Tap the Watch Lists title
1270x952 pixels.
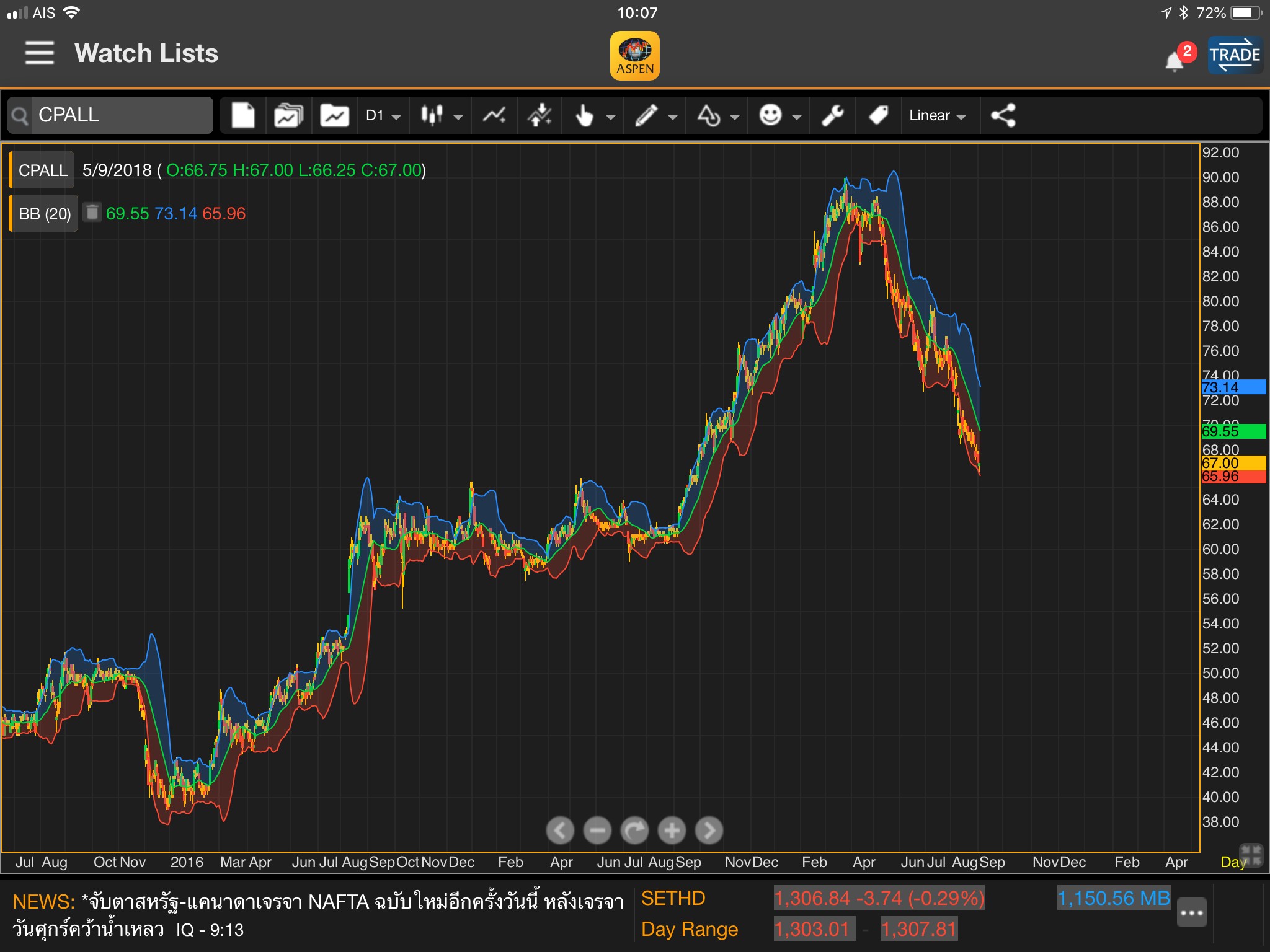146,53
